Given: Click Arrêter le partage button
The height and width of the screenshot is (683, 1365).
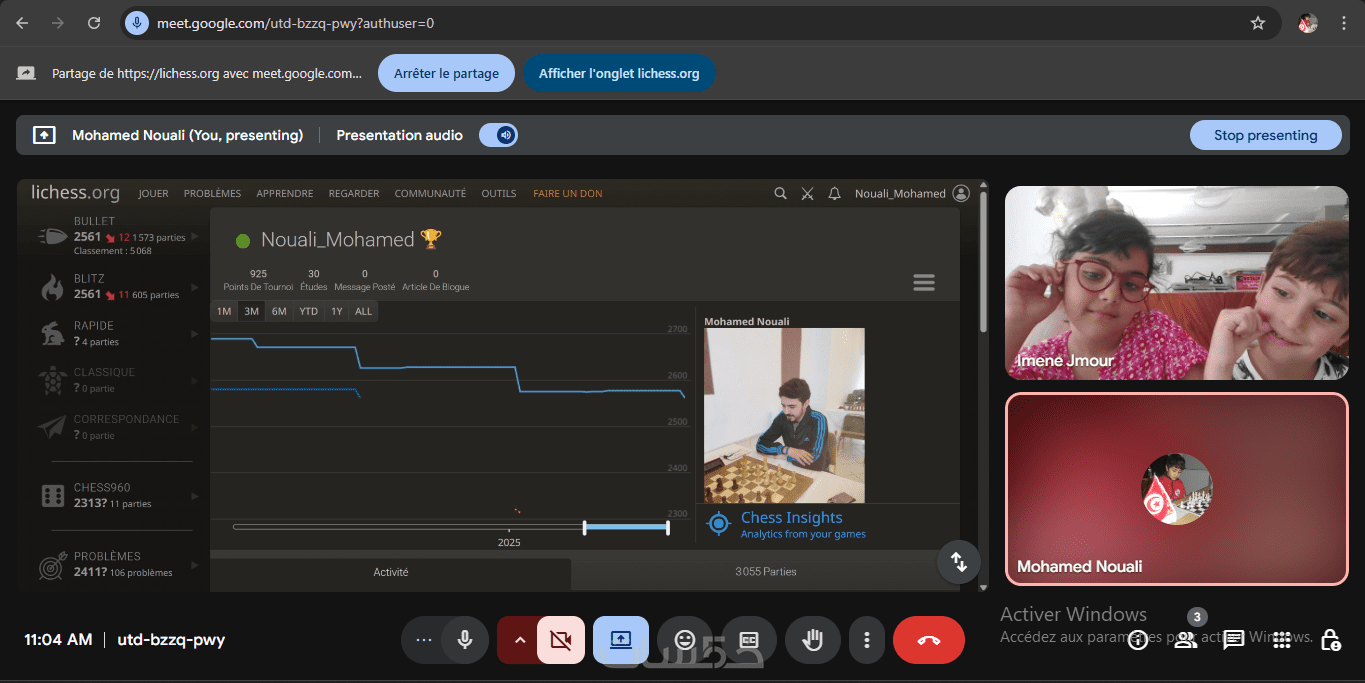Looking at the screenshot, I should (446, 73).
